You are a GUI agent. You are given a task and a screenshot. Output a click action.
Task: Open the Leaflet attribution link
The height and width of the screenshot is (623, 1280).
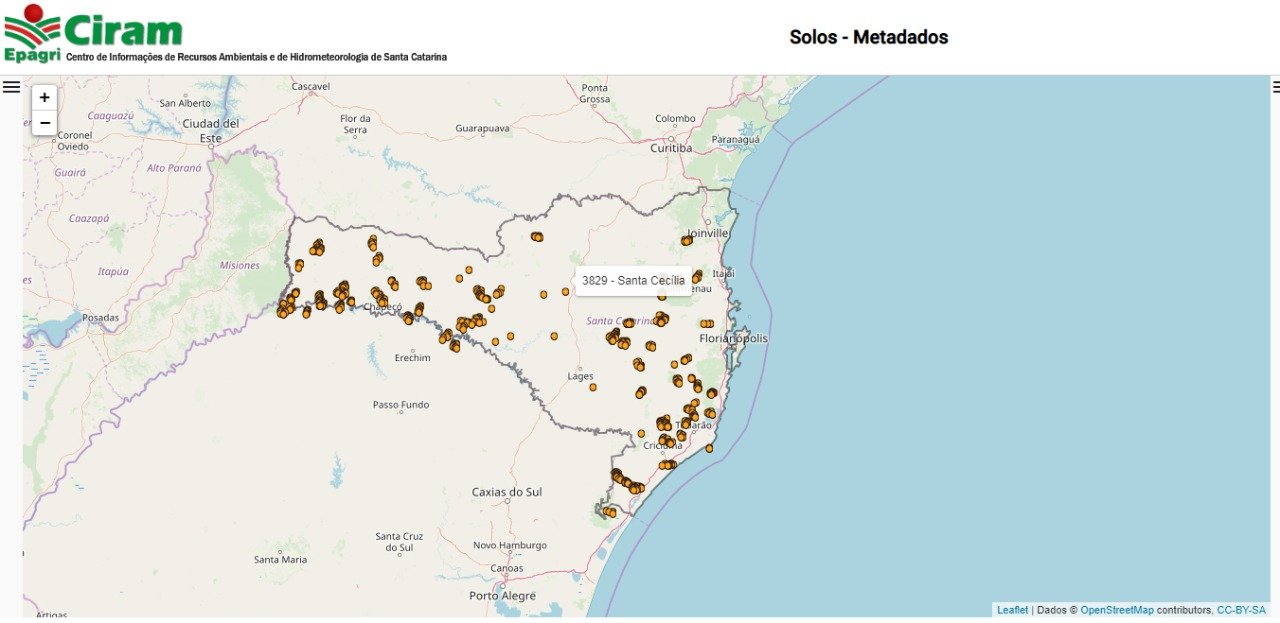[x=1012, y=610]
